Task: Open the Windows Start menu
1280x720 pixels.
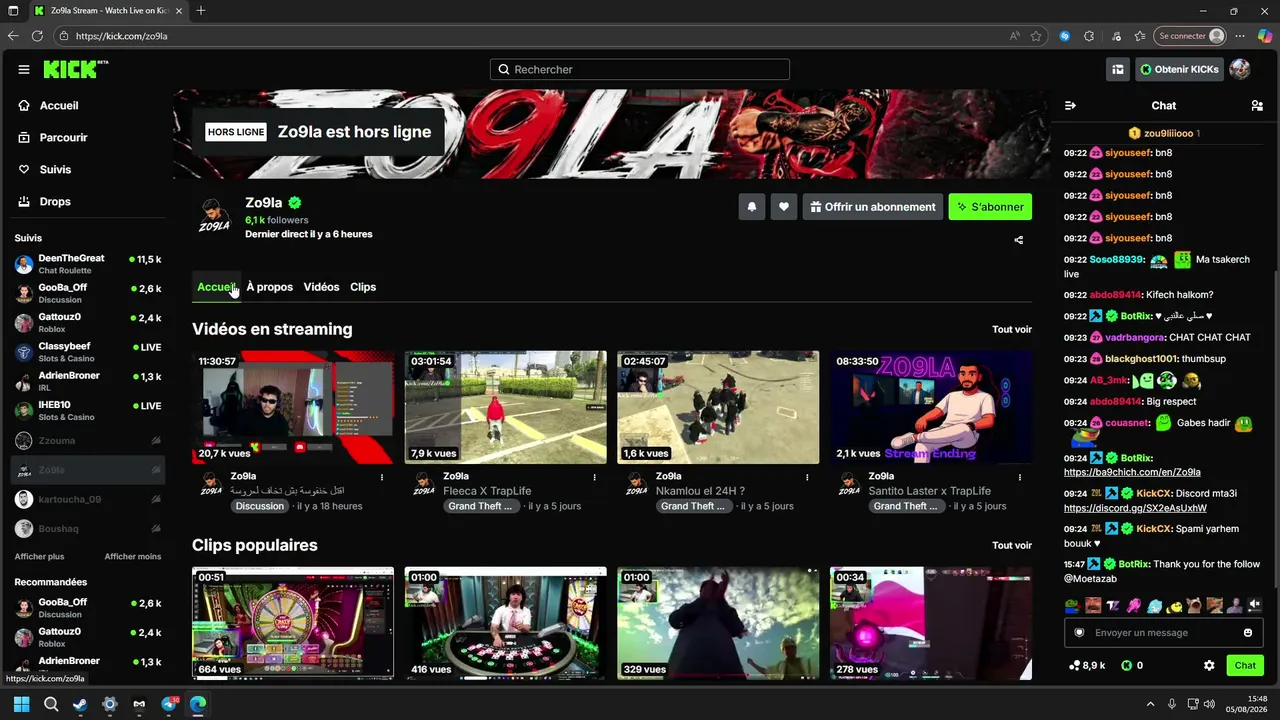Action: tap(21, 704)
